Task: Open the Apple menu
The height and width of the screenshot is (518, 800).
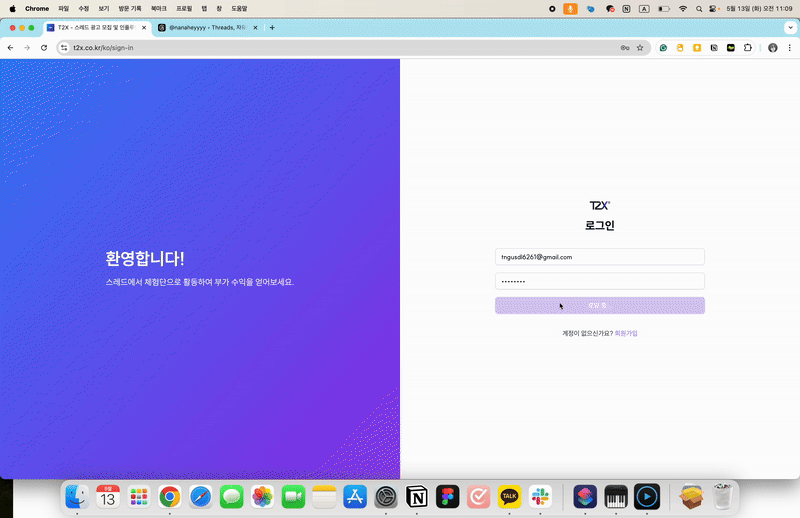Action: pos(13,9)
